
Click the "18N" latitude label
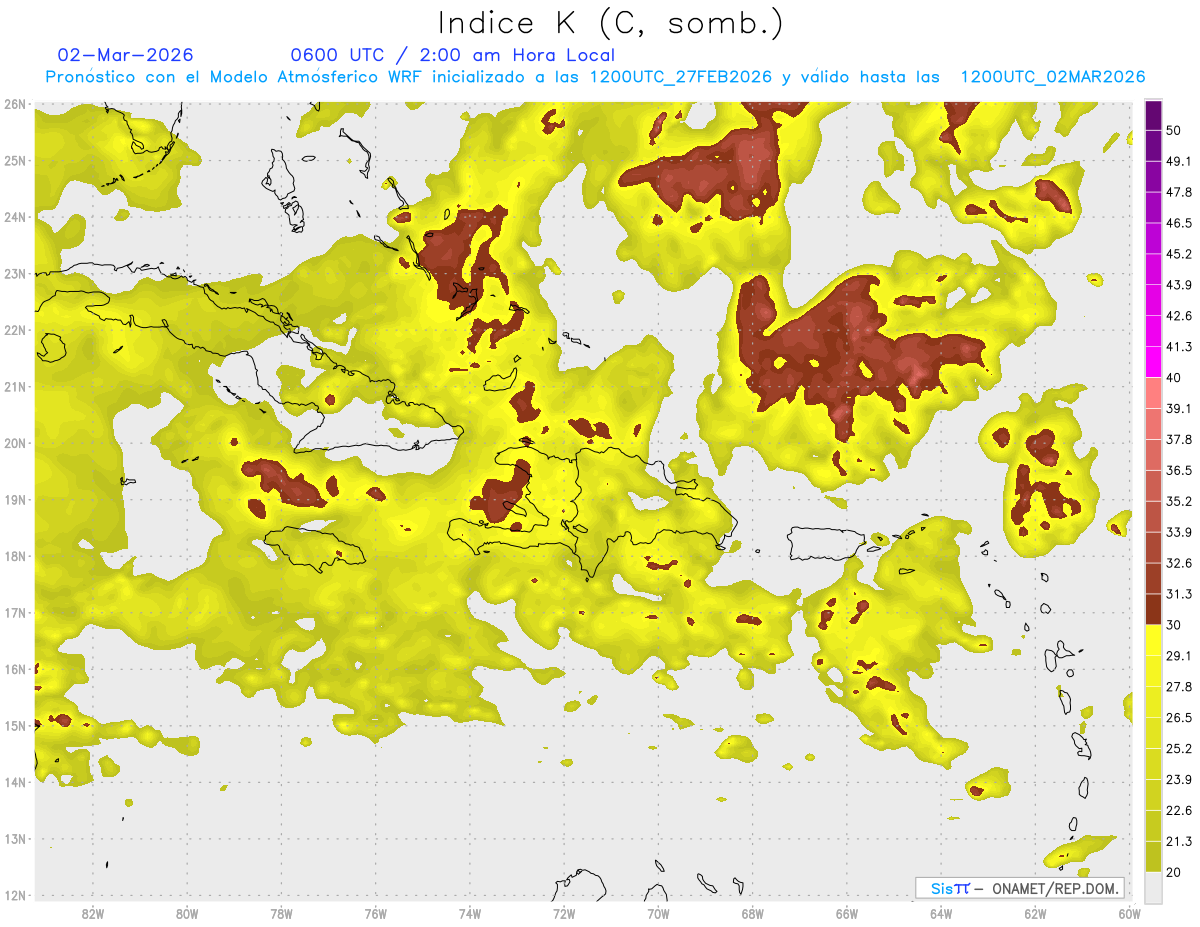tap(15, 556)
